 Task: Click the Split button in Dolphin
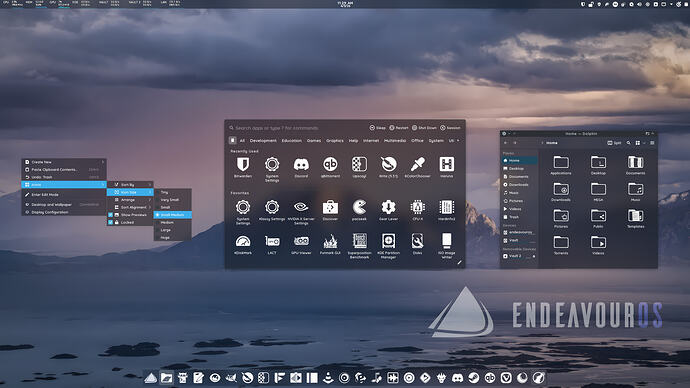pos(614,143)
